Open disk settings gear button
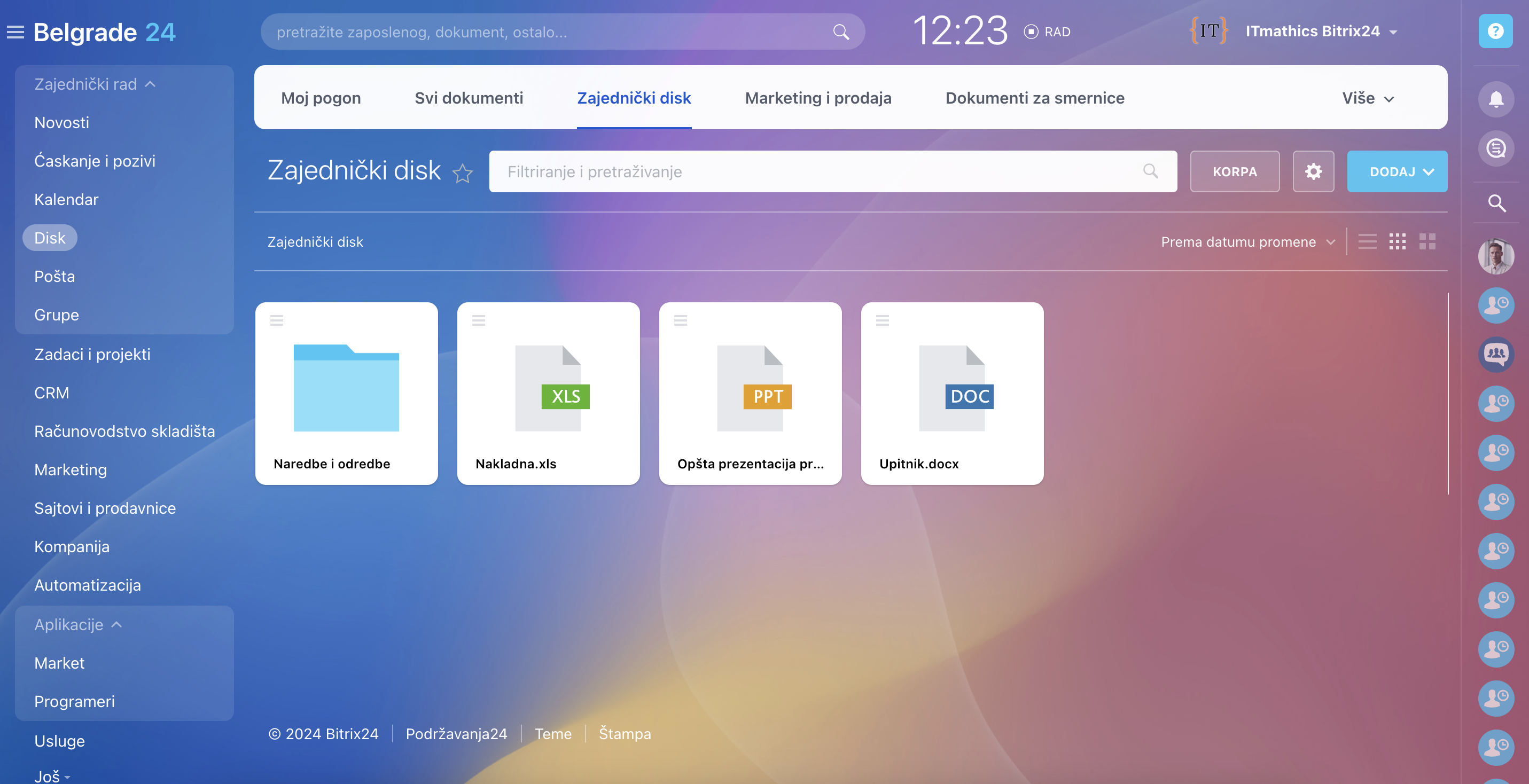 pyautogui.click(x=1313, y=171)
